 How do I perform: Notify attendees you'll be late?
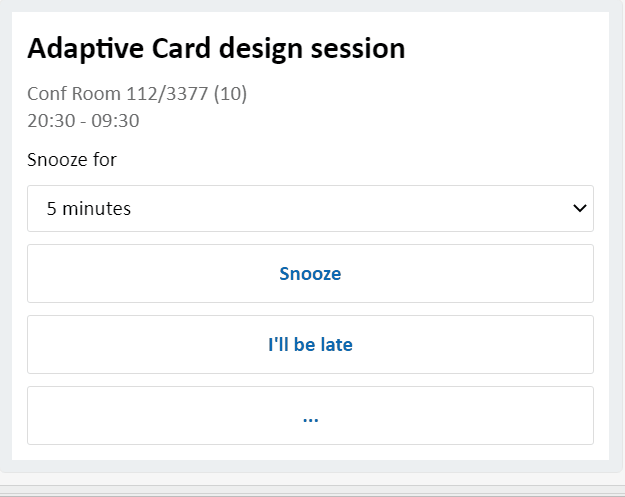click(x=310, y=345)
